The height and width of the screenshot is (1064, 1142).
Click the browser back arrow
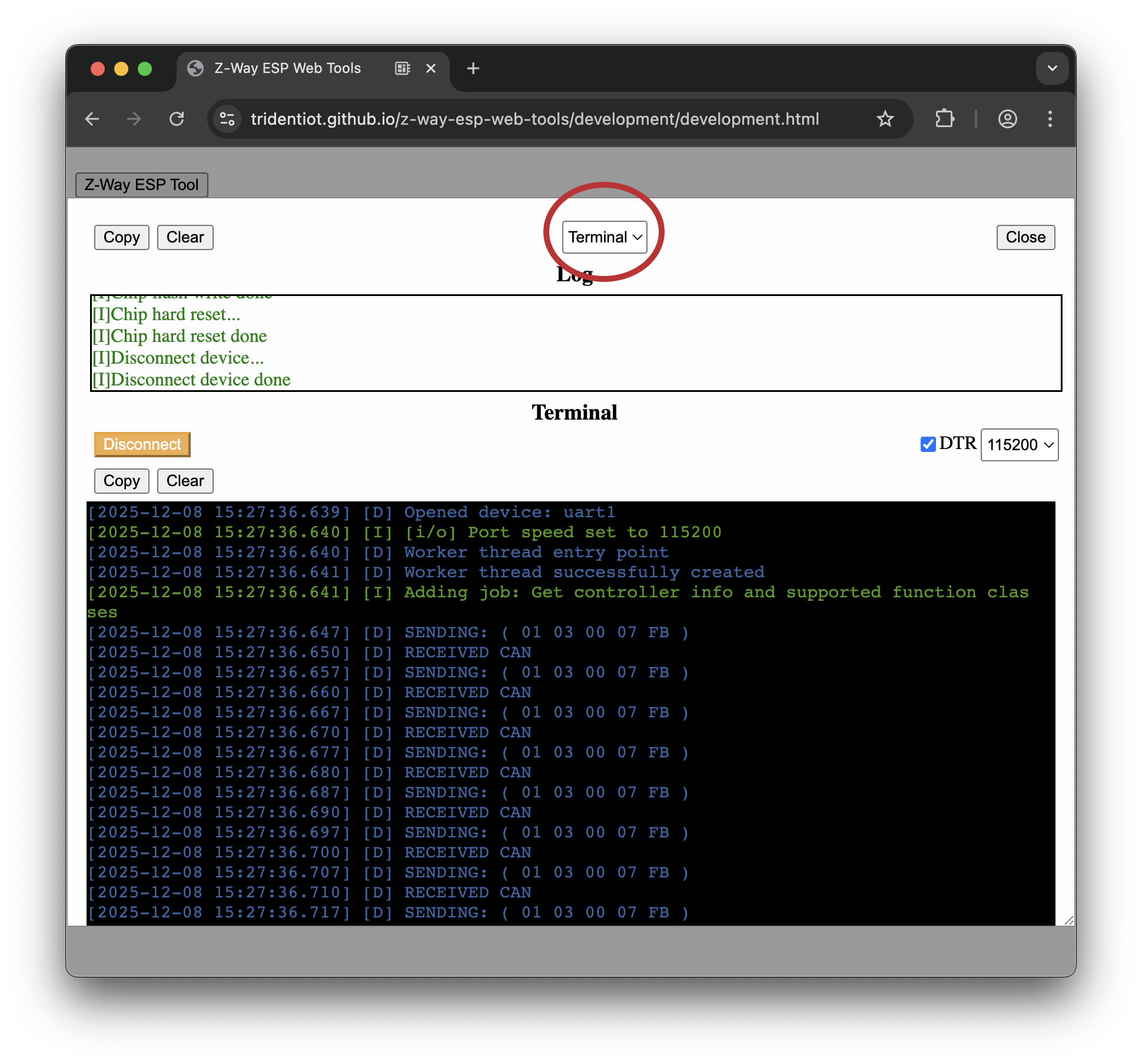click(92, 119)
